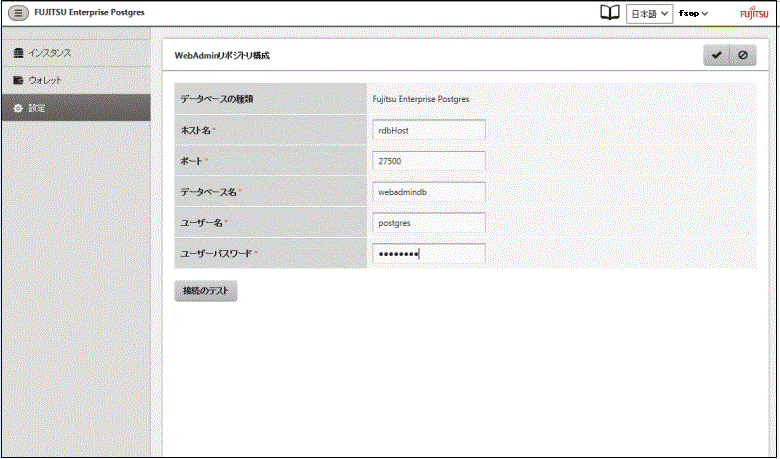Click the ユーザーパスワード label
This screenshot has width=780, height=459.
[x=216, y=254]
